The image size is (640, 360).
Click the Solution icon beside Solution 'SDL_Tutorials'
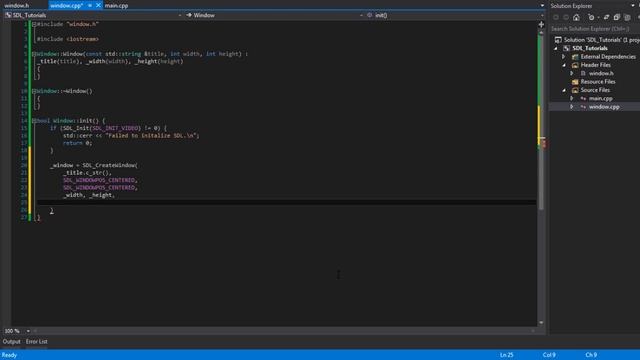(558, 40)
